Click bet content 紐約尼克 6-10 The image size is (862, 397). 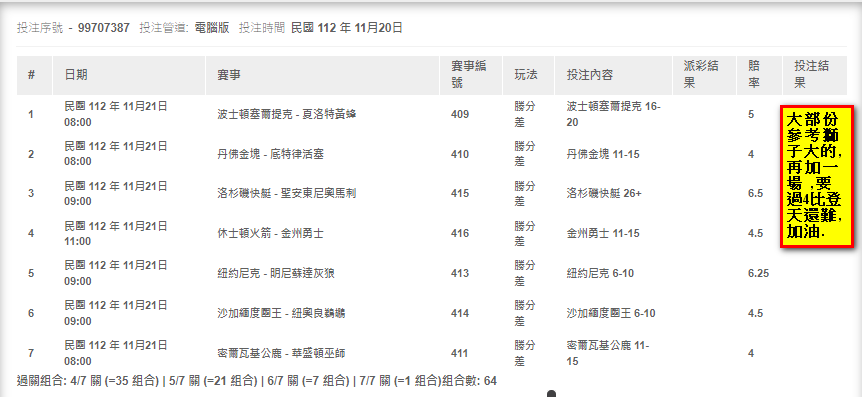click(600, 273)
